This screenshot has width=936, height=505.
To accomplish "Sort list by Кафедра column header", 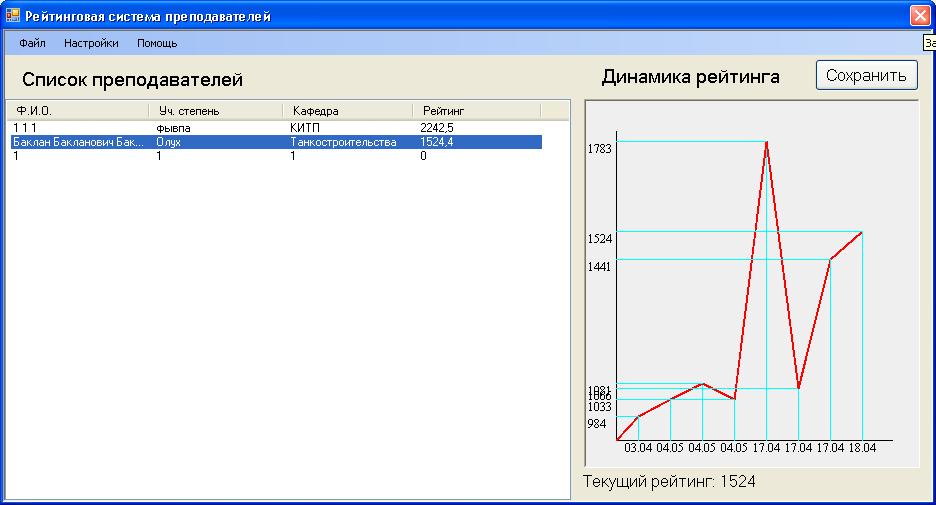I will click(347, 110).
